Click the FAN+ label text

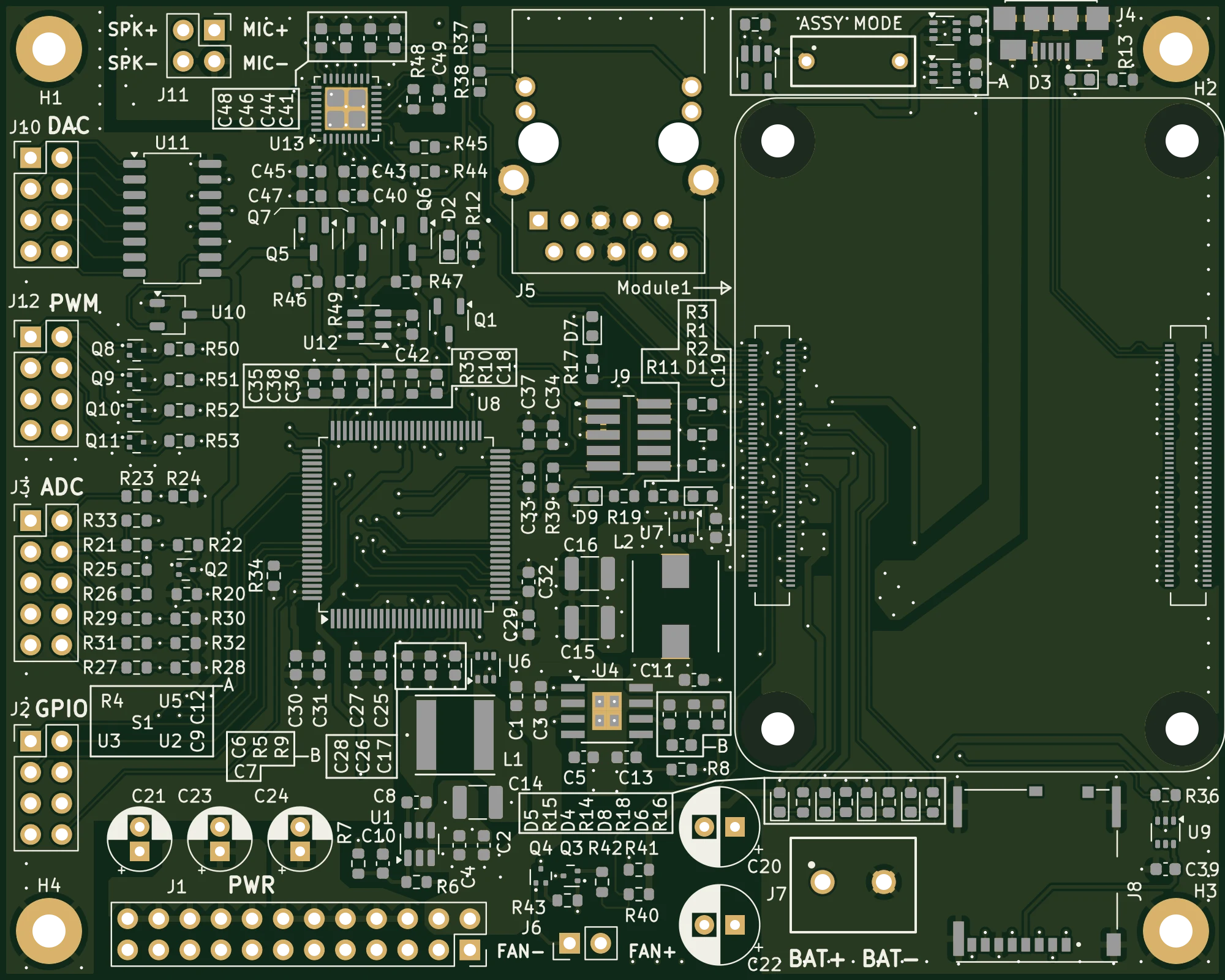652,951
